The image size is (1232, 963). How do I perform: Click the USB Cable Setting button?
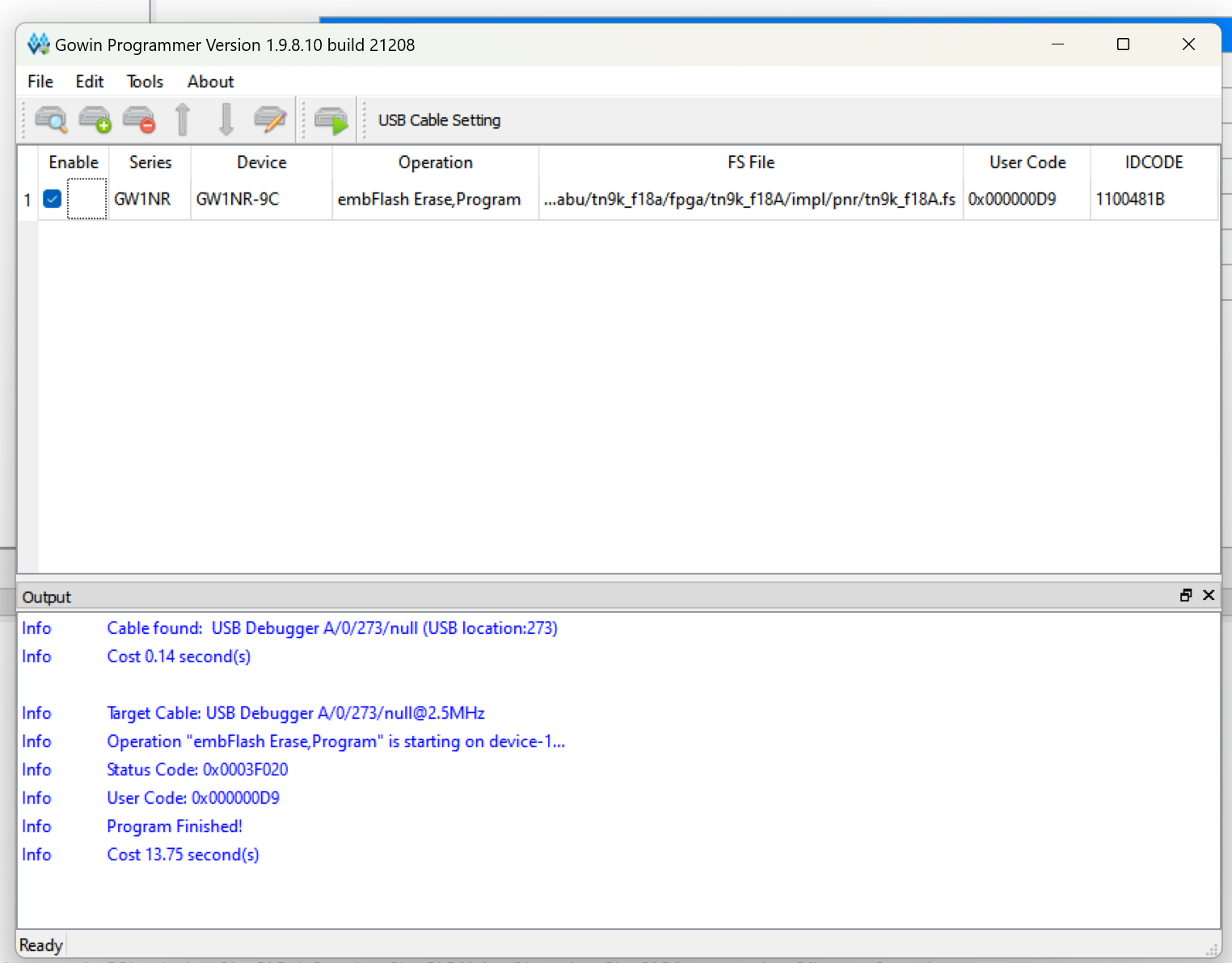pyautogui.click(x=439, y=120)
